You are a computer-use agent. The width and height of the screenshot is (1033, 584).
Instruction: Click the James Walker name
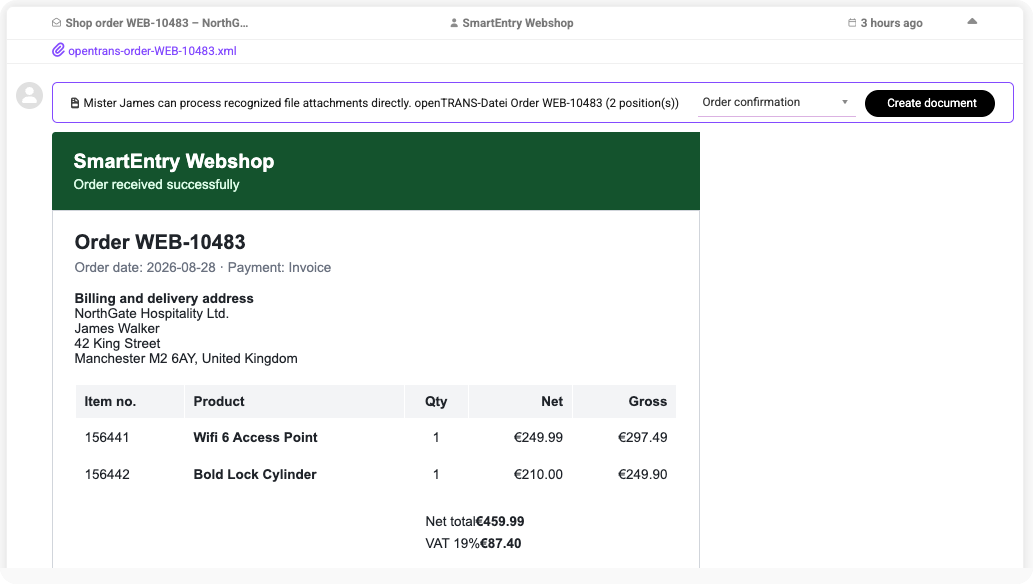(117, 328)
